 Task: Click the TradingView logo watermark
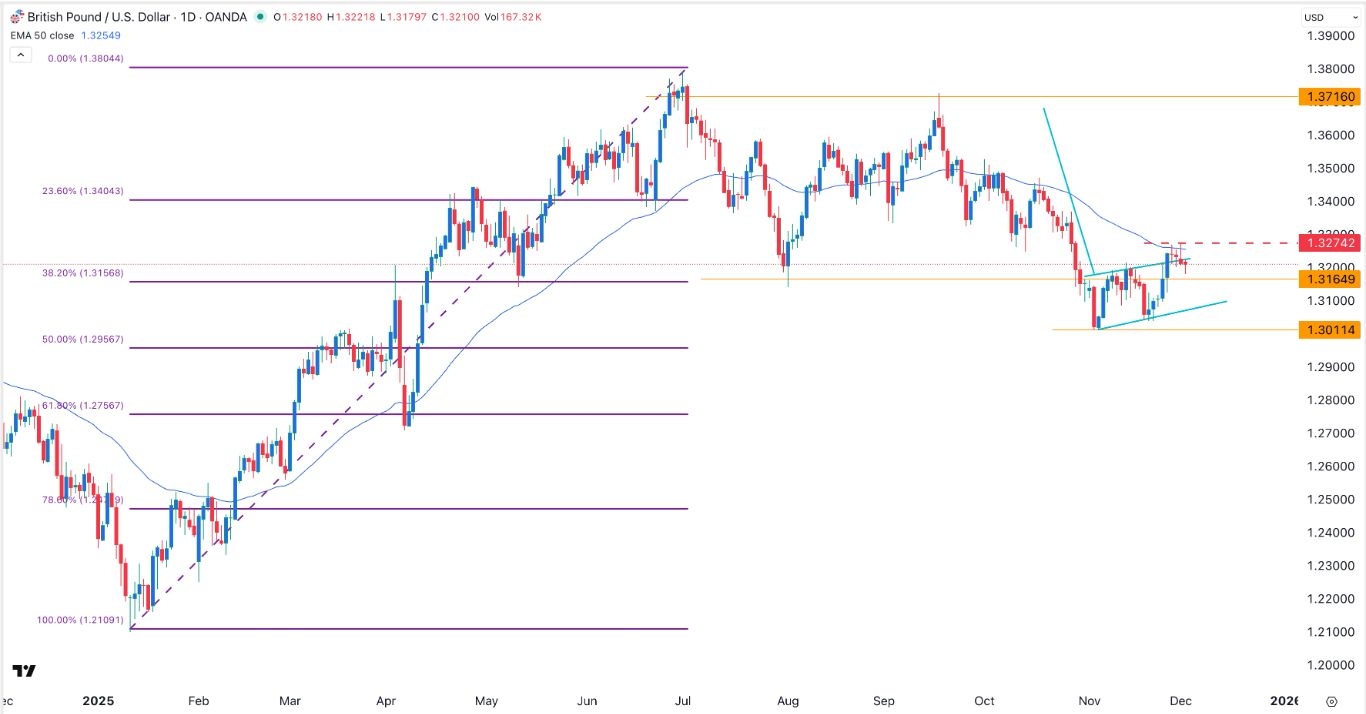click(x=25, y=671)
